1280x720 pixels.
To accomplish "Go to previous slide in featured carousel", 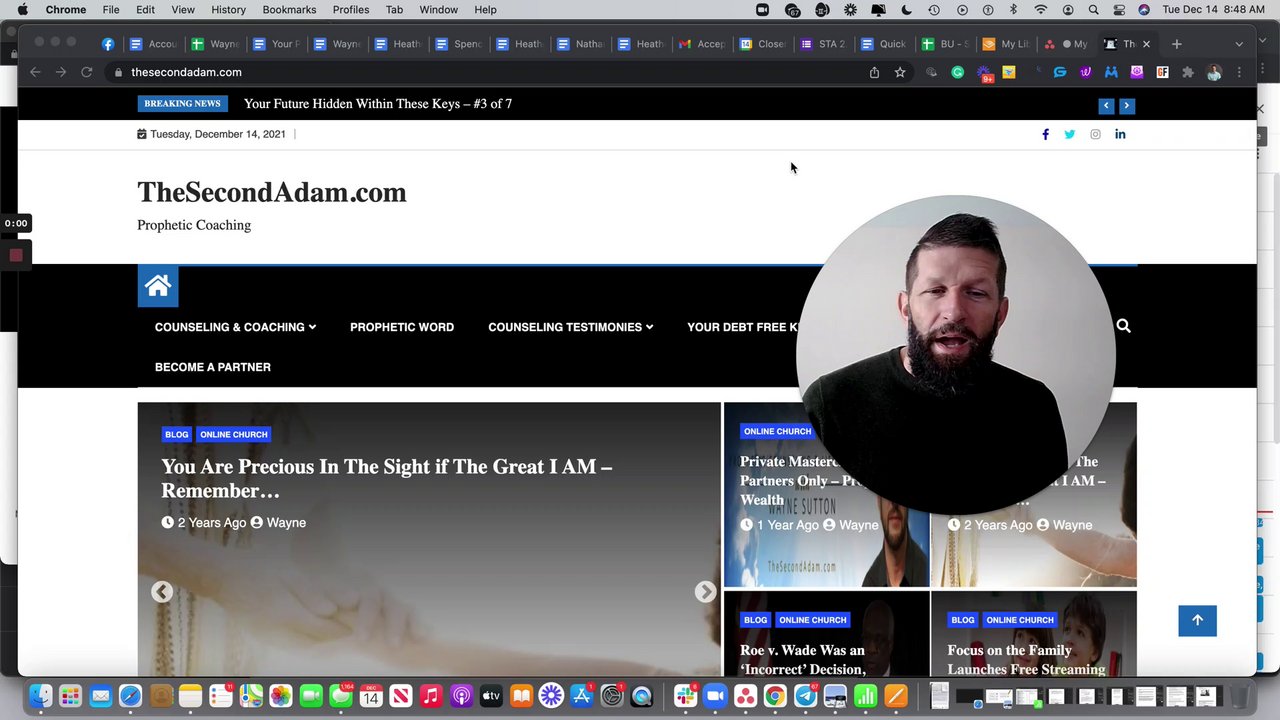I will coord(162,592).
